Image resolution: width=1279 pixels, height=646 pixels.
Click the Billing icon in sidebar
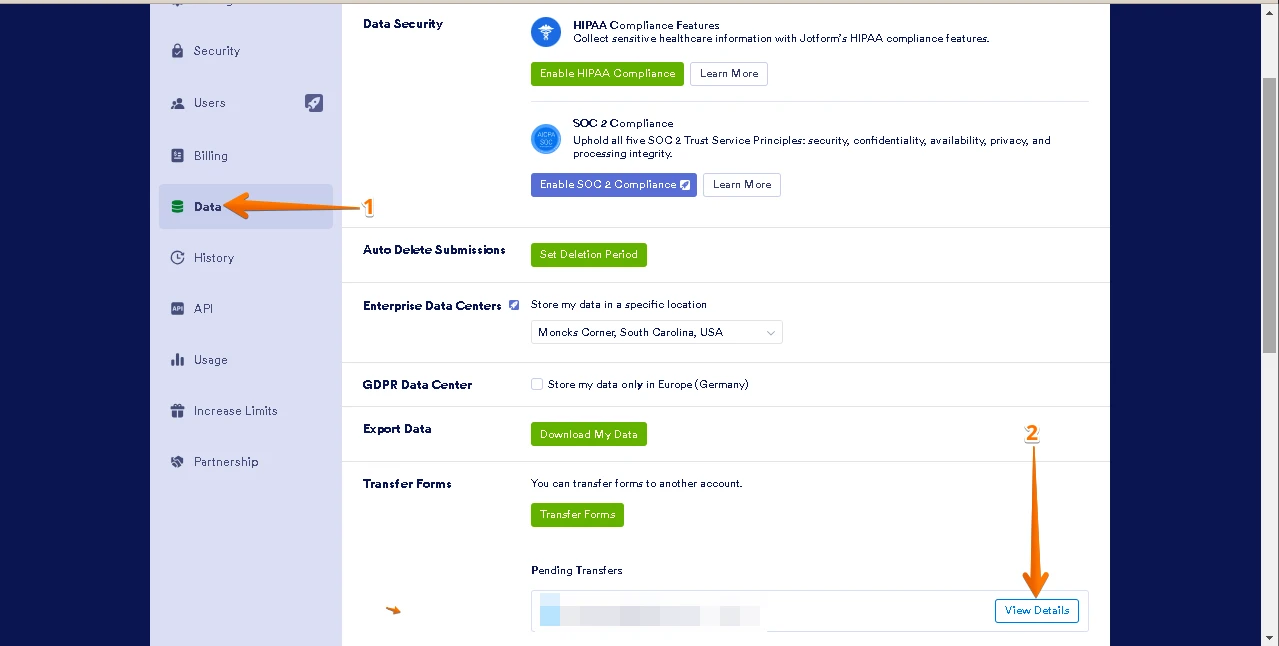tap(178, 156)
